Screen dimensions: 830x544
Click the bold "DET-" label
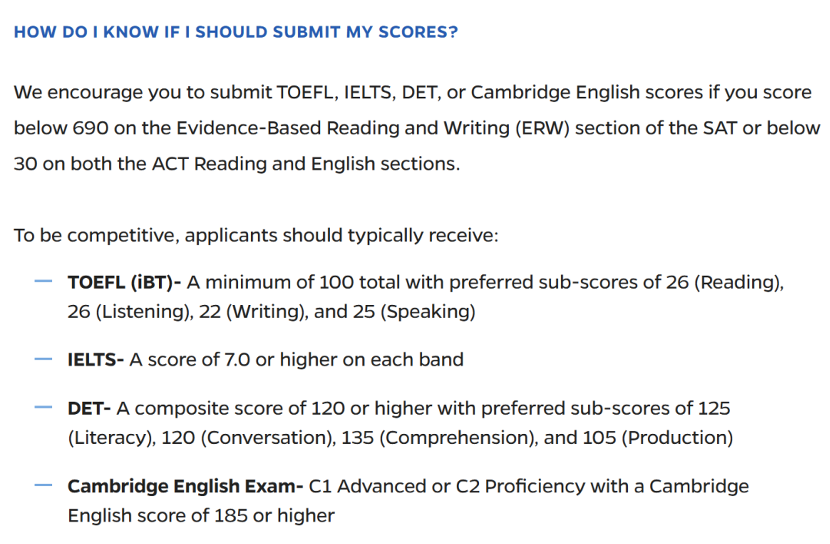coord(89,408)
